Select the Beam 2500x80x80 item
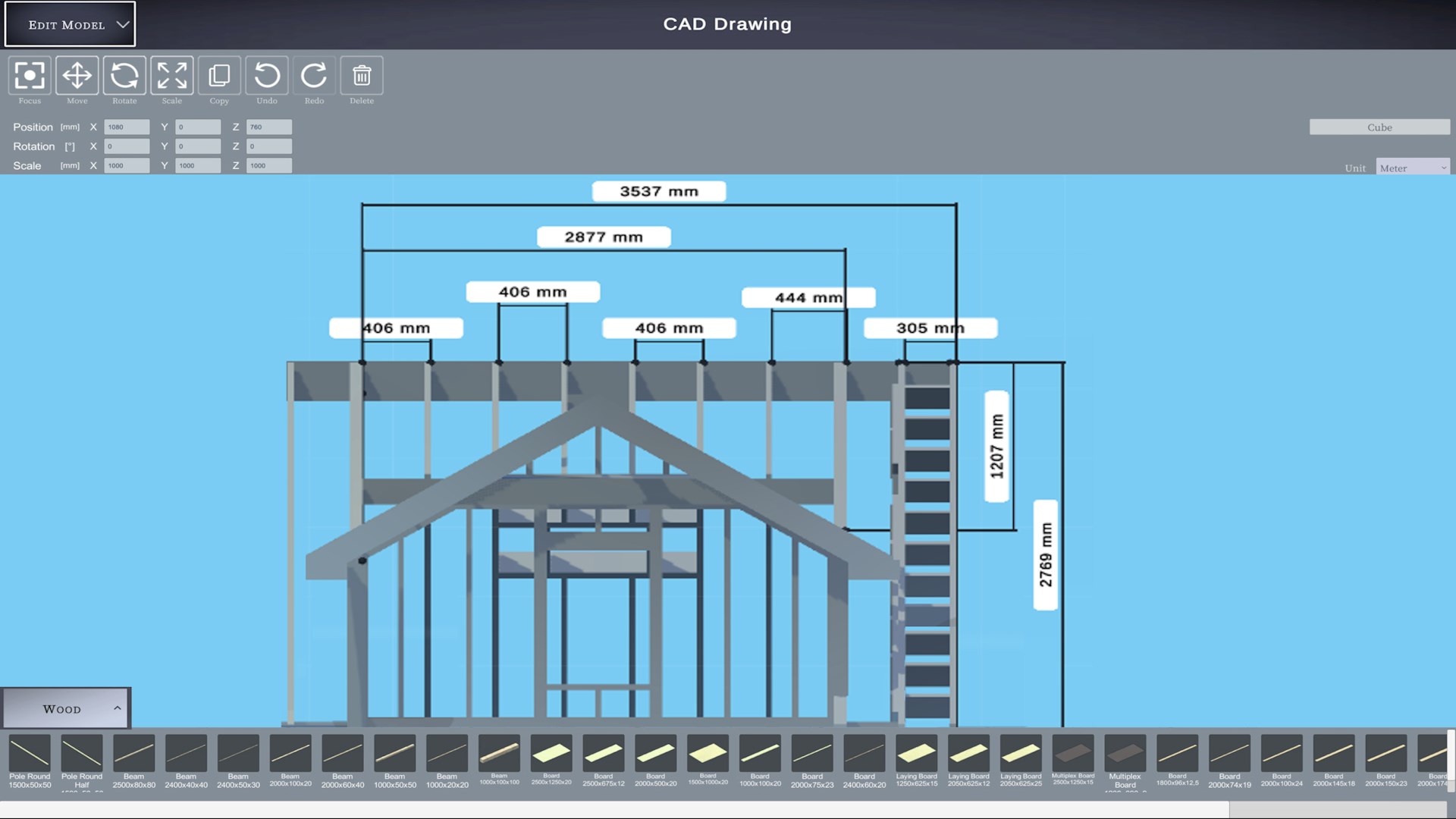1456x819 pixels. coord(134,754)
